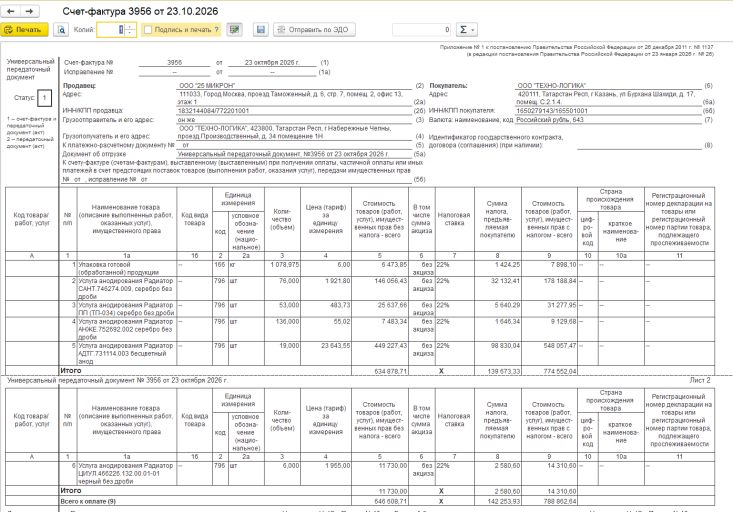
Task: Select total with tax cell 548 057,47
Action: tap(549, 353)
